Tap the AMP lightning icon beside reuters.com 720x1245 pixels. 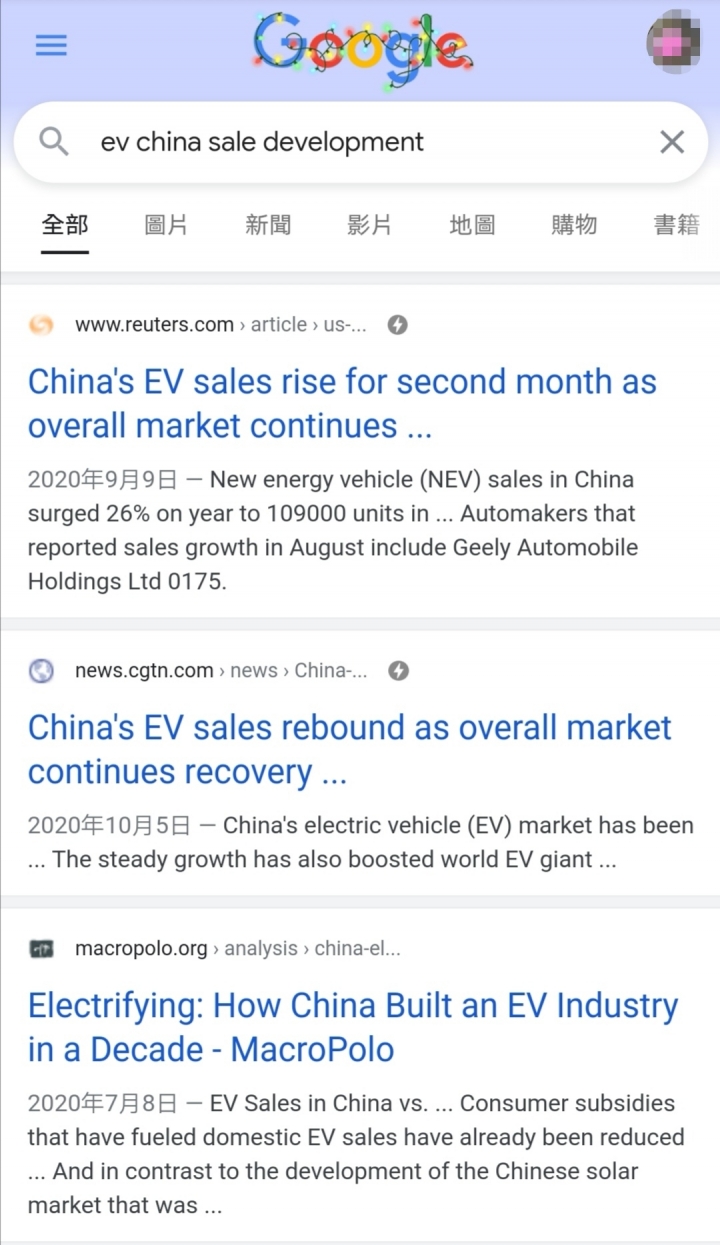[397, 325]
